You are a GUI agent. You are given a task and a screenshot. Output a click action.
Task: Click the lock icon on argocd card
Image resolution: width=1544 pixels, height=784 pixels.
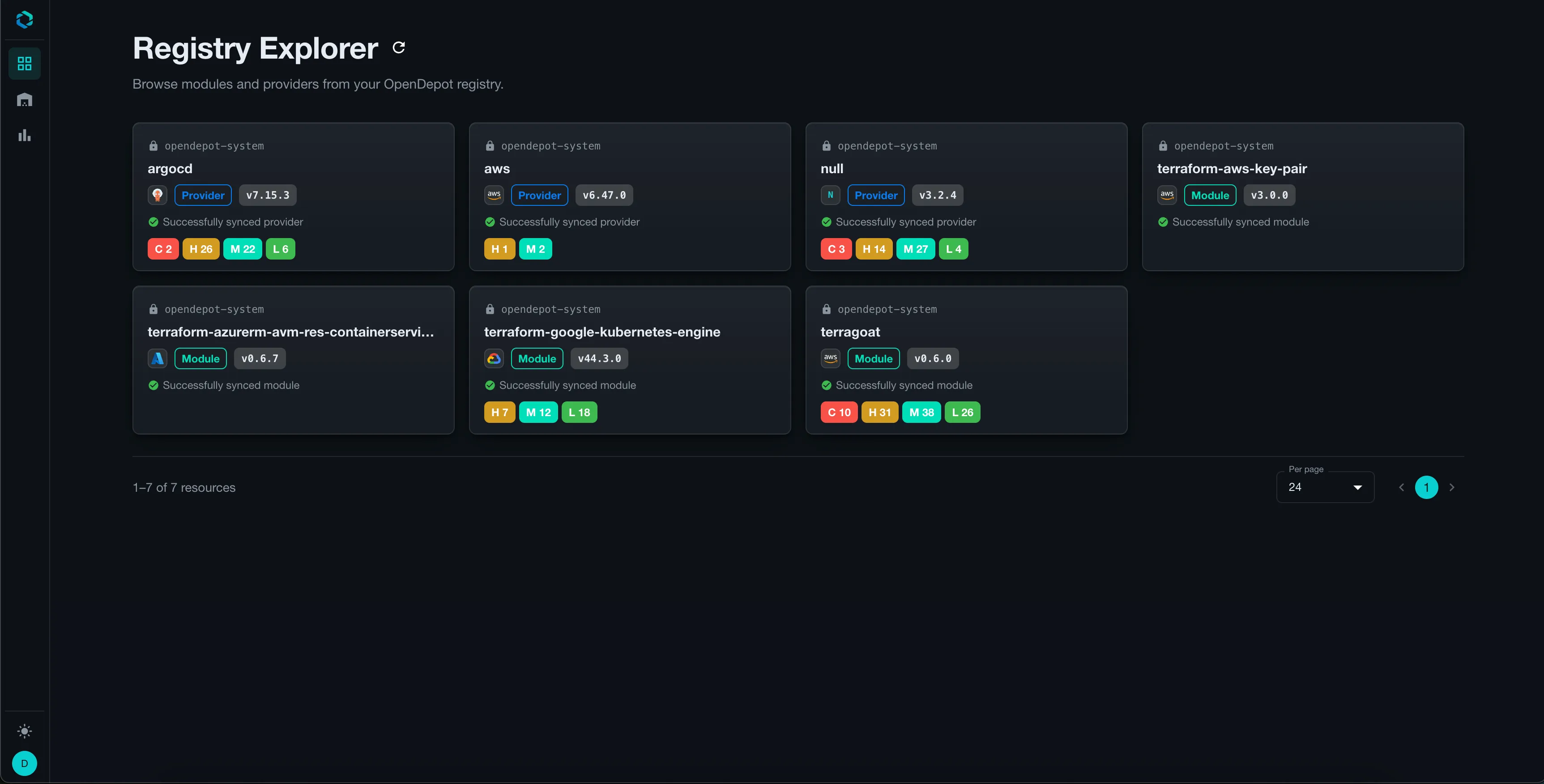tap(154, 145)
